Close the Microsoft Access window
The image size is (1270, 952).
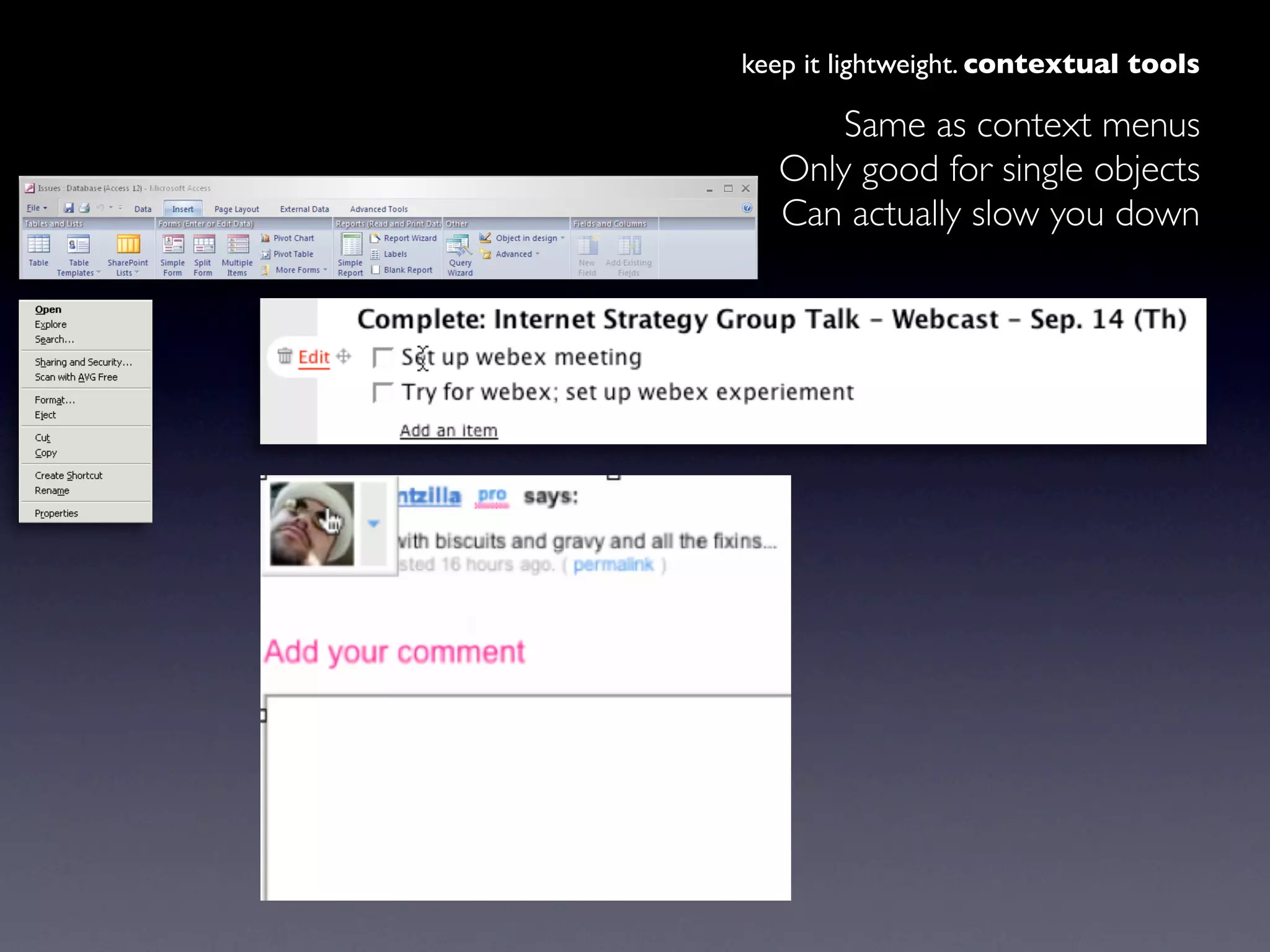746,188
